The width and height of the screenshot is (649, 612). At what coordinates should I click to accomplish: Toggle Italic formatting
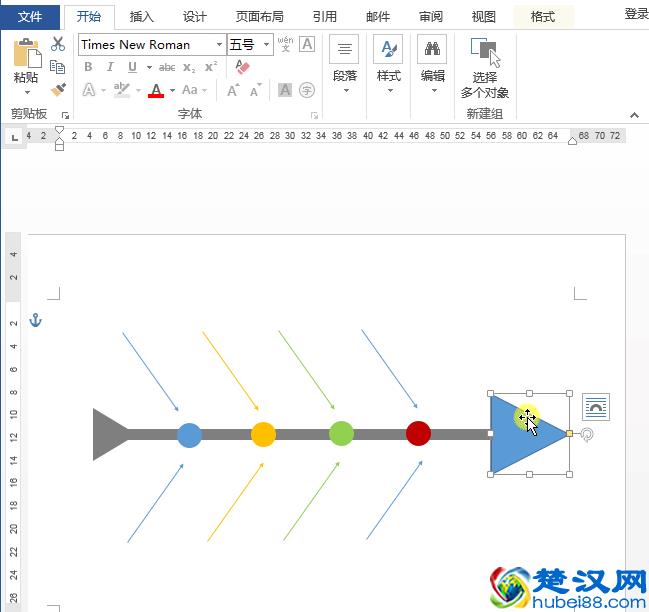(110, 67)
